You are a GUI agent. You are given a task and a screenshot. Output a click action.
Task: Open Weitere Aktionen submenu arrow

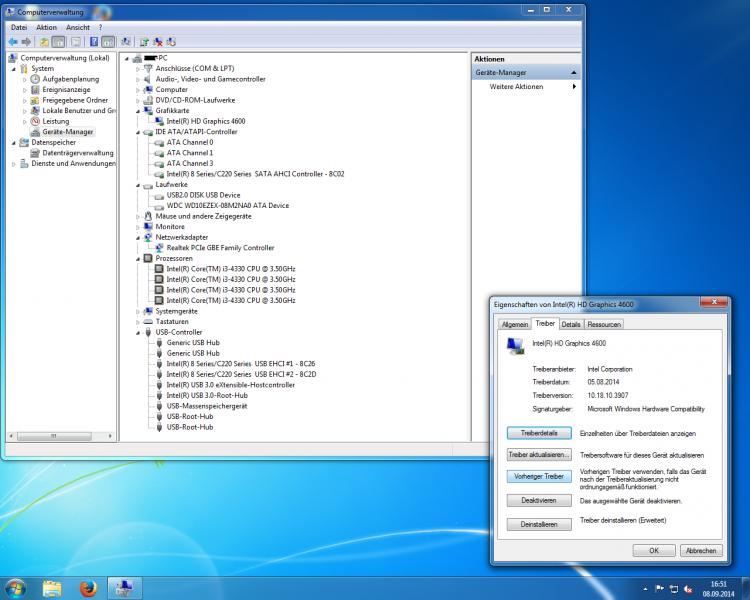click(574, 87)
